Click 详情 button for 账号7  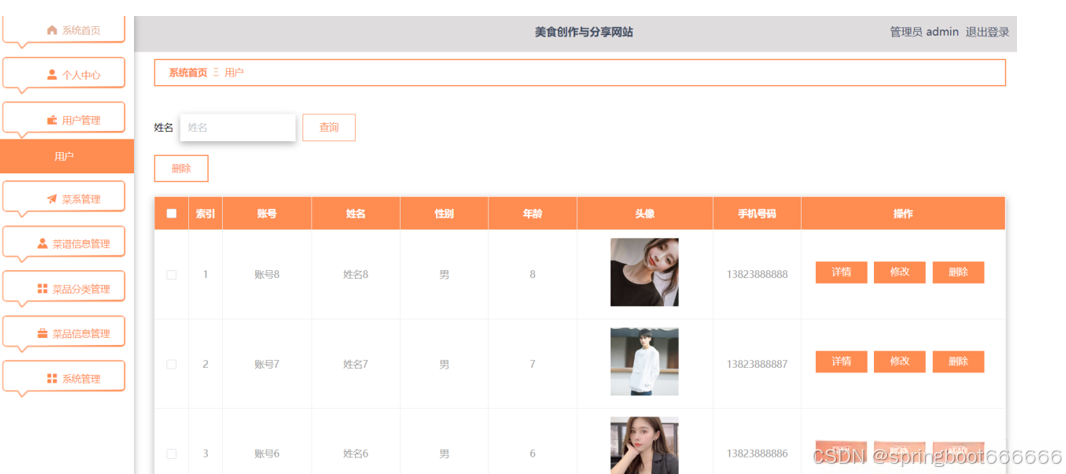[841, 362]
